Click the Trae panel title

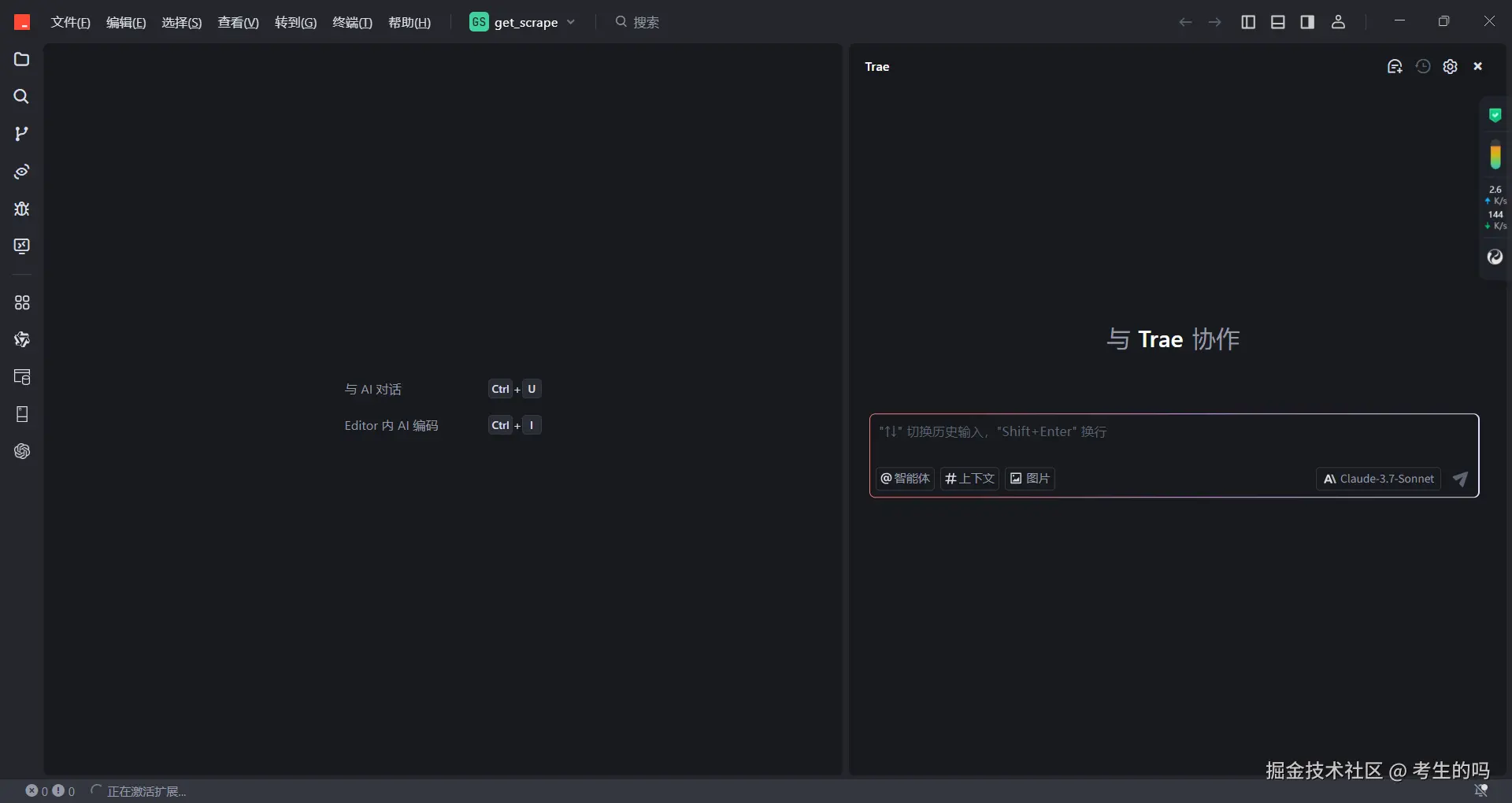877,67
